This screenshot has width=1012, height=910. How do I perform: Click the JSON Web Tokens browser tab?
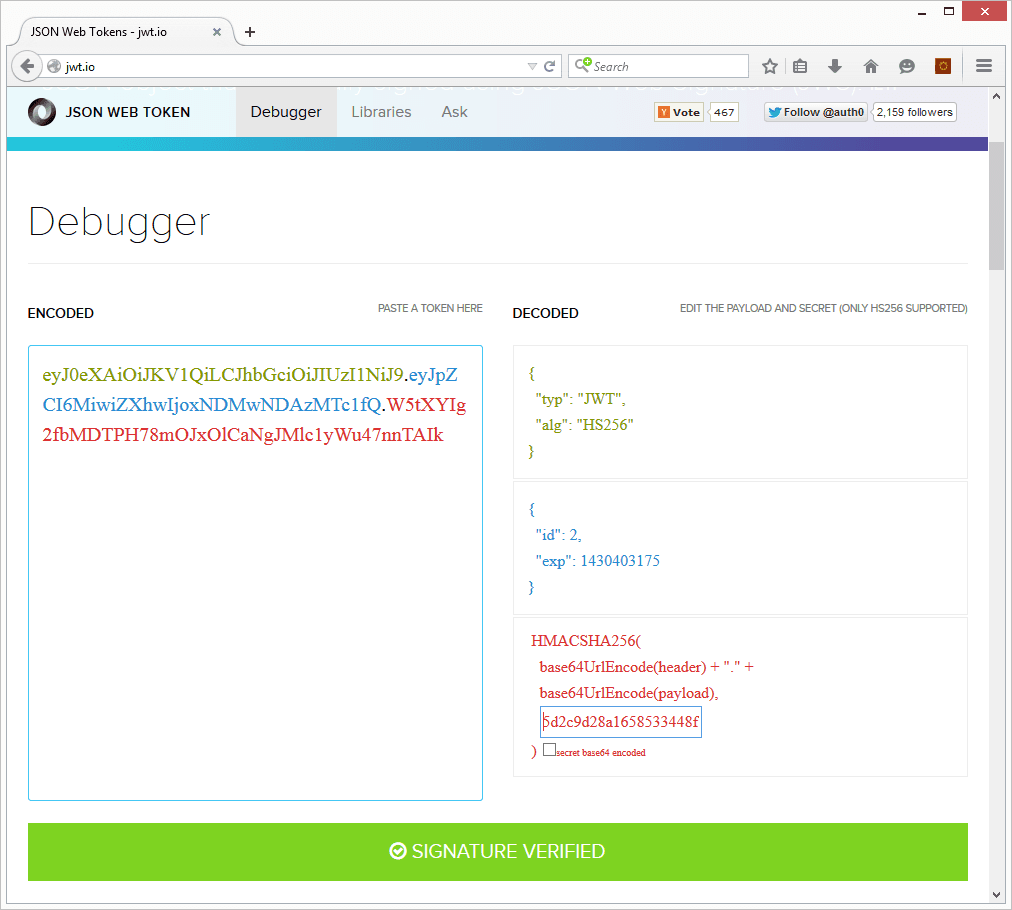coord(115,31)
